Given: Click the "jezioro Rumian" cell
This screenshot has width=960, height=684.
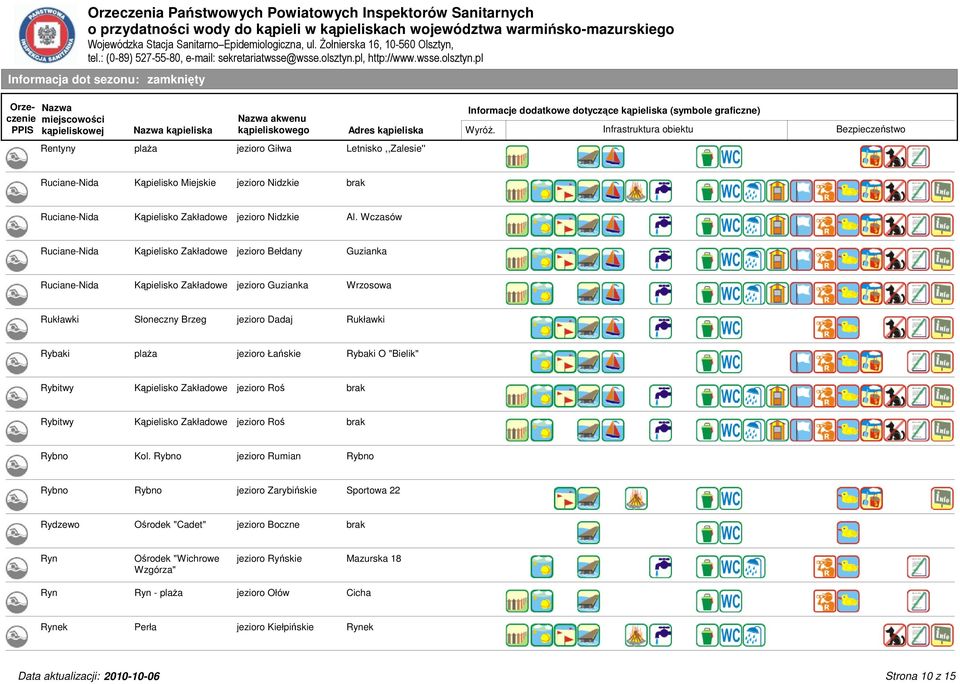Looking at the screenshot, I should click(x=269, y=456).
